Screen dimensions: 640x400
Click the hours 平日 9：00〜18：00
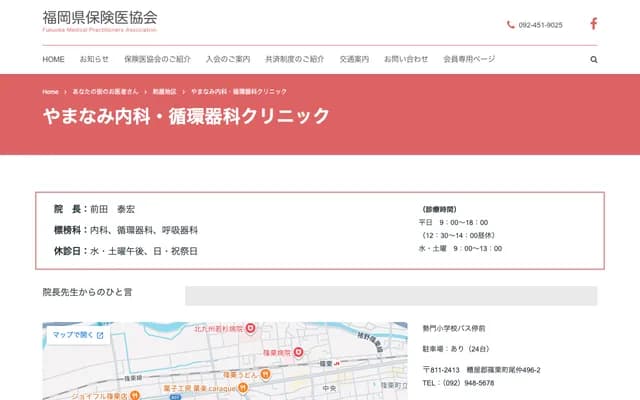coord(453,222)
